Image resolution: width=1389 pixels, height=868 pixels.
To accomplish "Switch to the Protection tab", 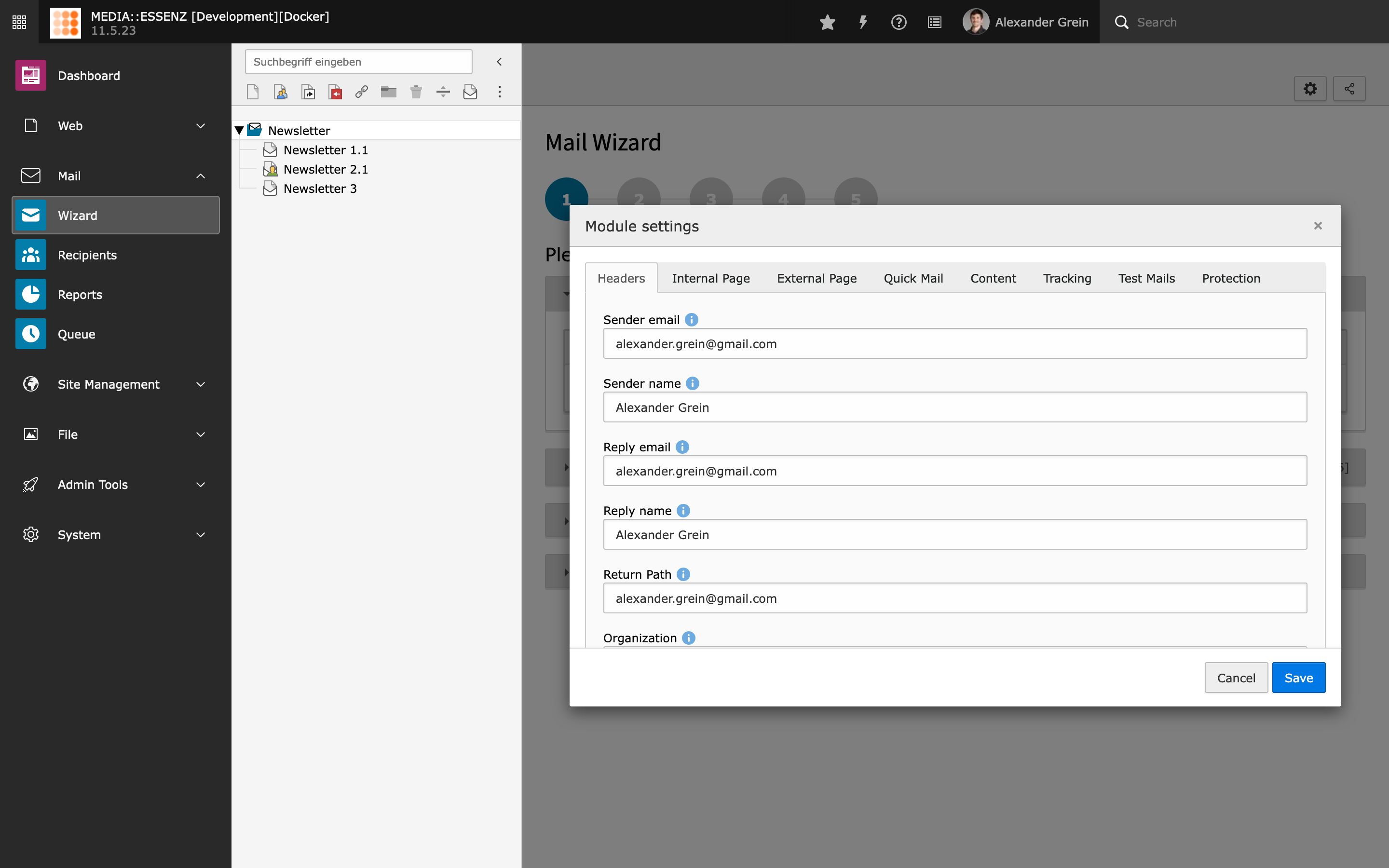I will (1231, 278).
